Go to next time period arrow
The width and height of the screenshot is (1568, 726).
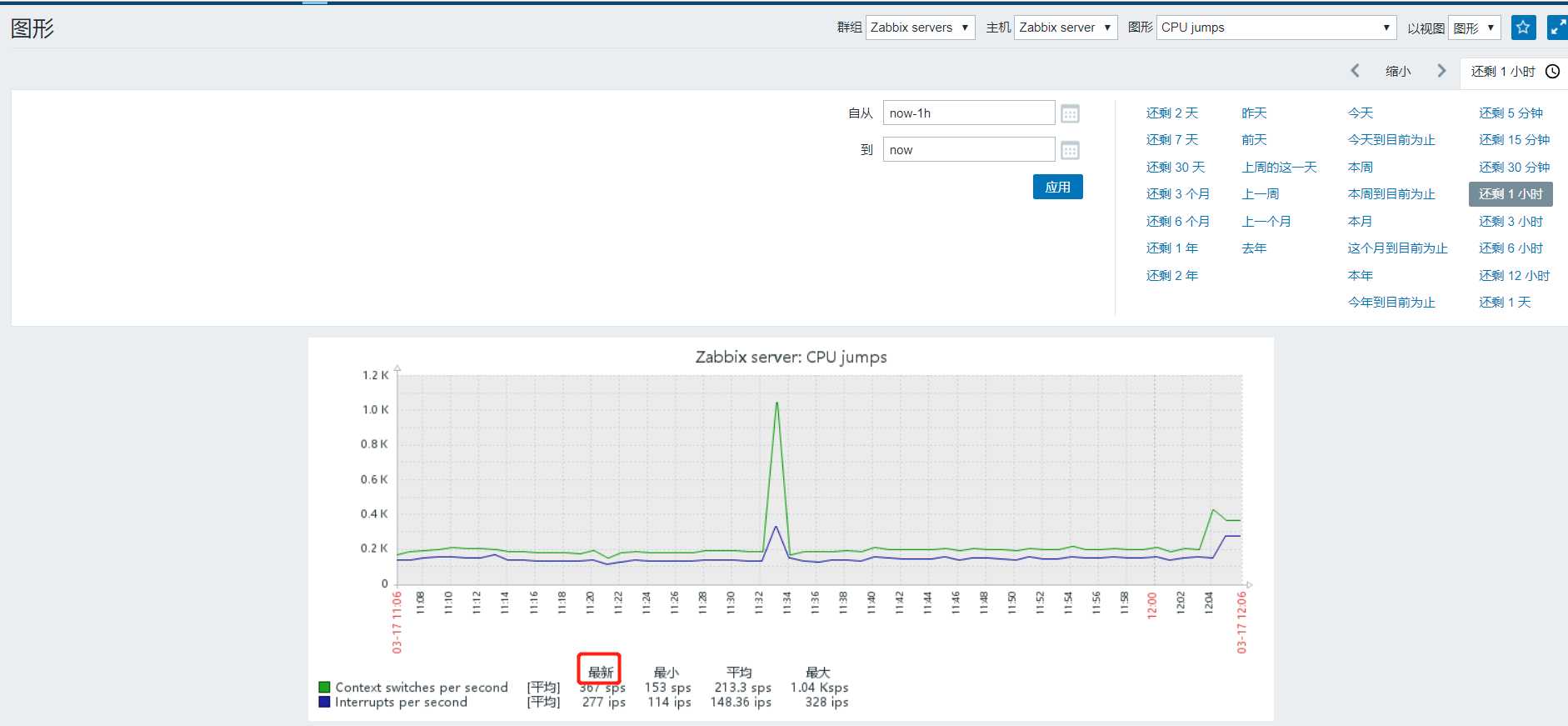1441,71
